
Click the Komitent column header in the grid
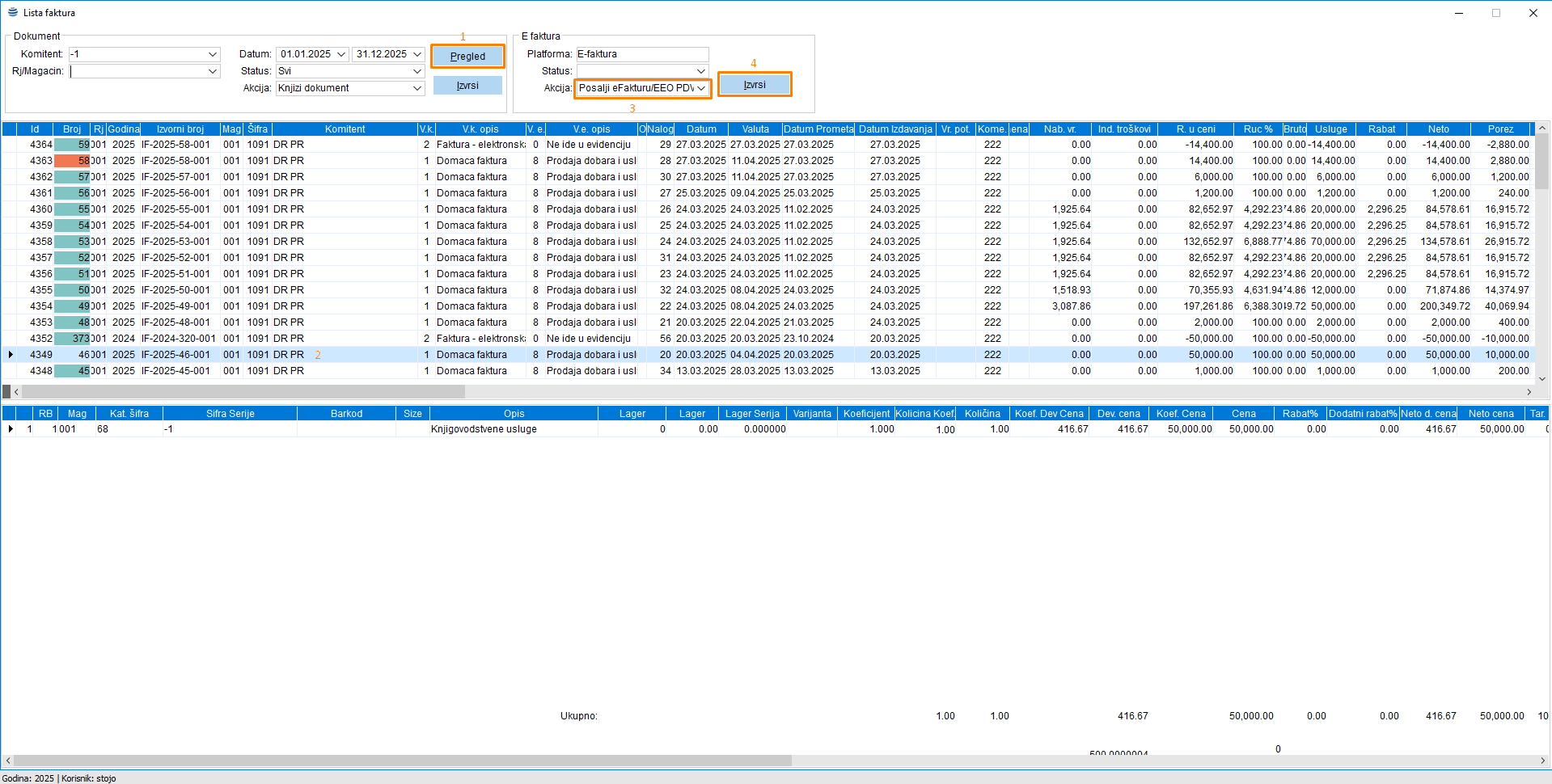[x=345, y=129]
